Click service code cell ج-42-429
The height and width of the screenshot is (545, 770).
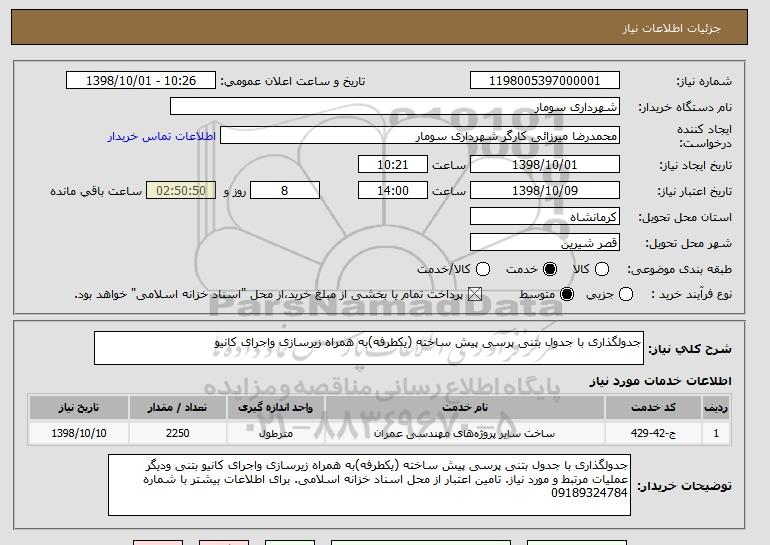pyautogui.click(x=653, y=434)
